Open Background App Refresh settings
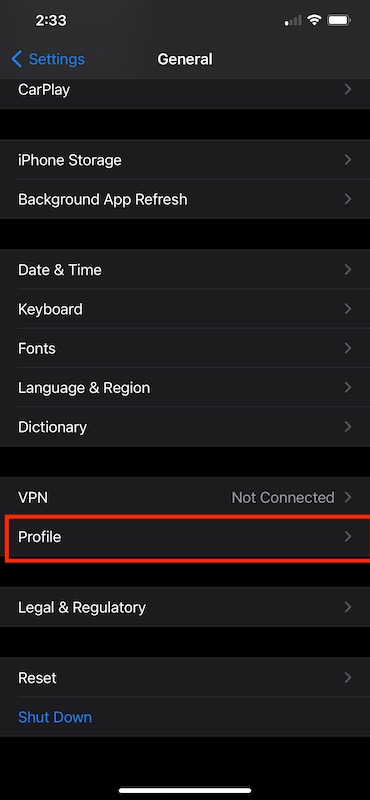This screenshot has height=800, width=370. tap(185, 199)
